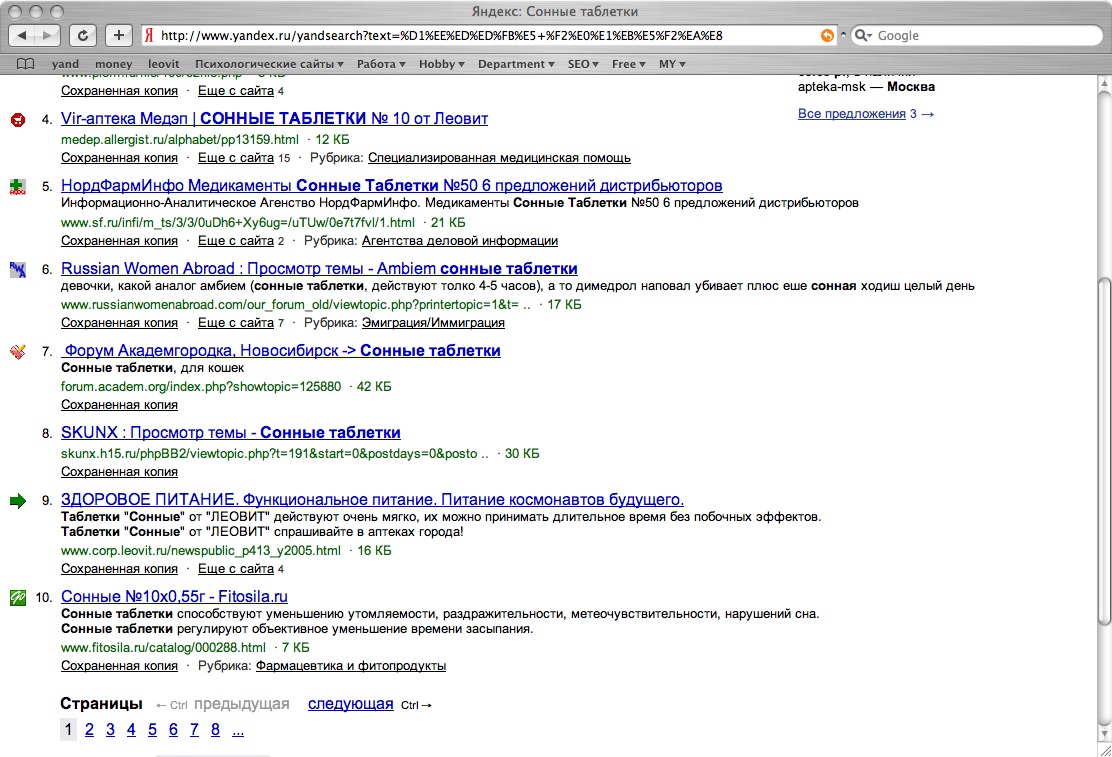
Task: Expand the Free bookmarks folder
Action: (x=629, y=64)
